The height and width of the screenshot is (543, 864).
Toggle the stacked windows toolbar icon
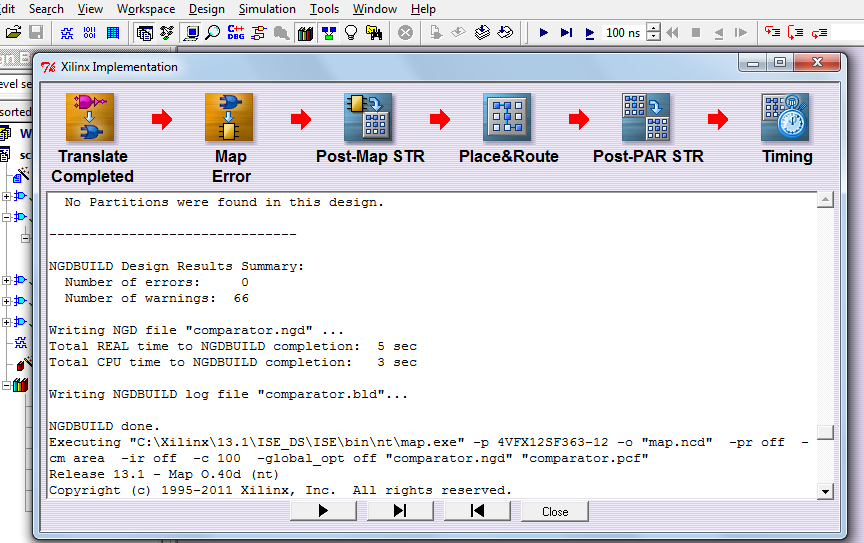(x=144, y=33)
